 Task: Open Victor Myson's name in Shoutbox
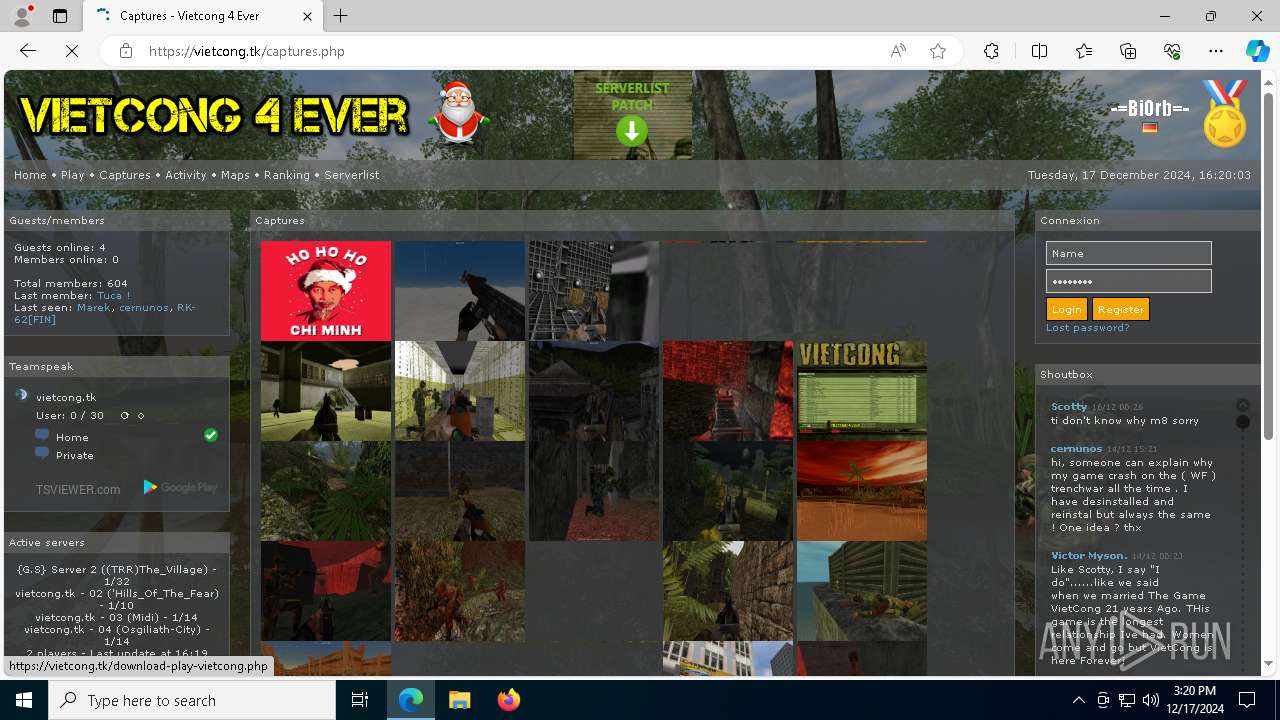(x=1089, y=556)
